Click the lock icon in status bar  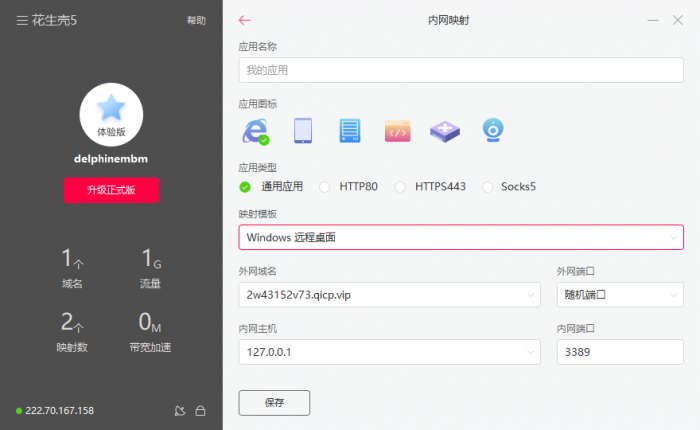[200, 411]
